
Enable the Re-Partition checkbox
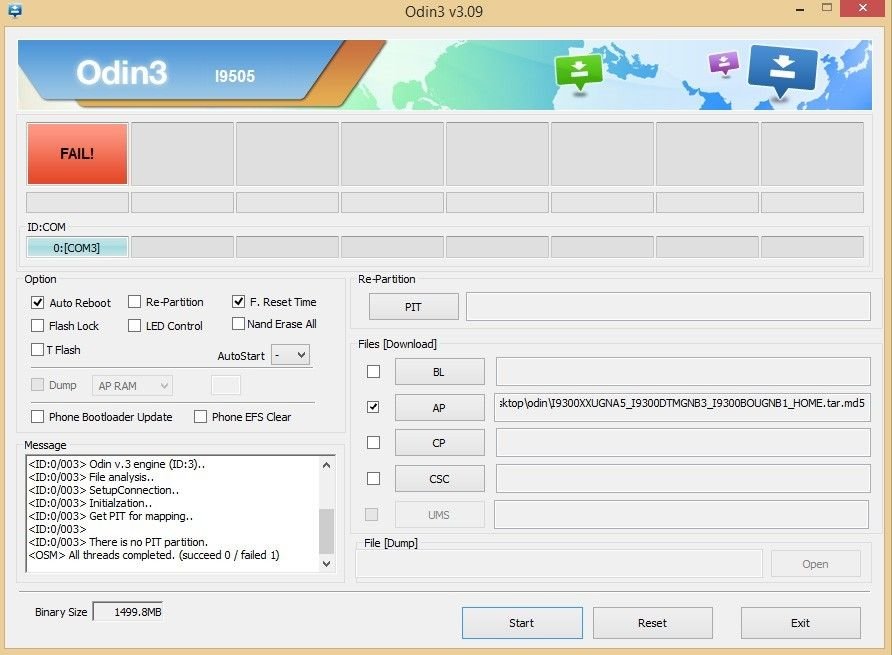click(x=134, y=302)
